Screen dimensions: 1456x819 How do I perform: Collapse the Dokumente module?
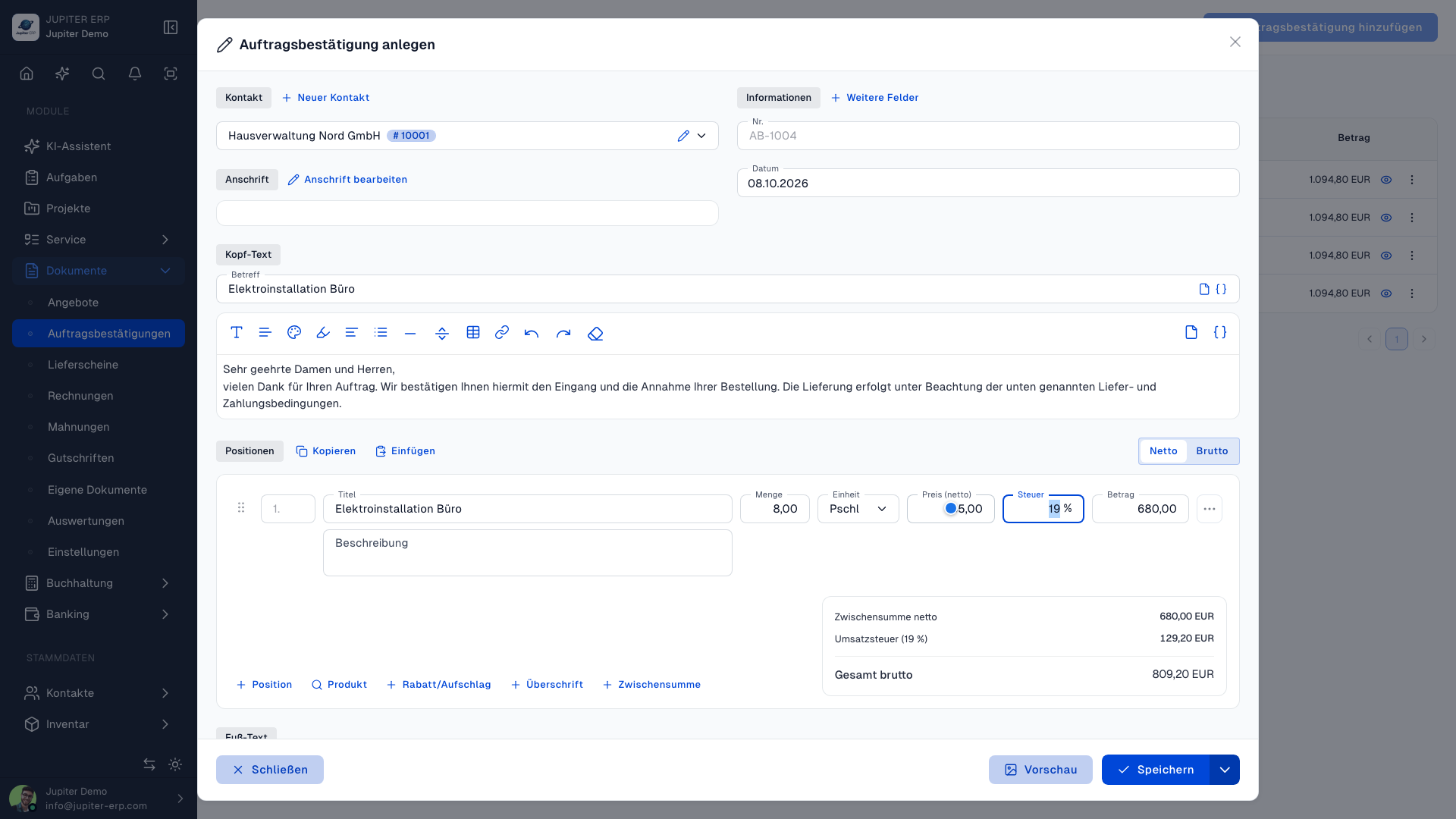99,271
